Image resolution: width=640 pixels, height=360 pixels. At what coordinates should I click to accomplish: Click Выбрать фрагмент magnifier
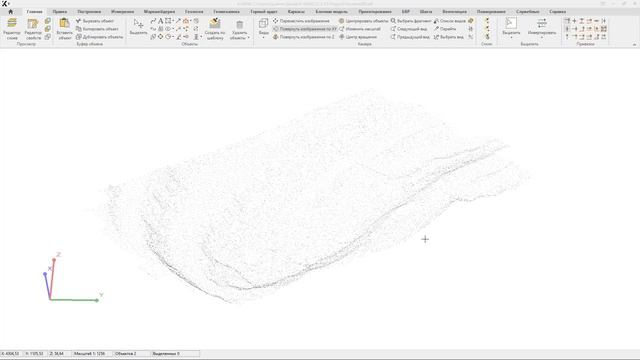[x=411, y=21]
